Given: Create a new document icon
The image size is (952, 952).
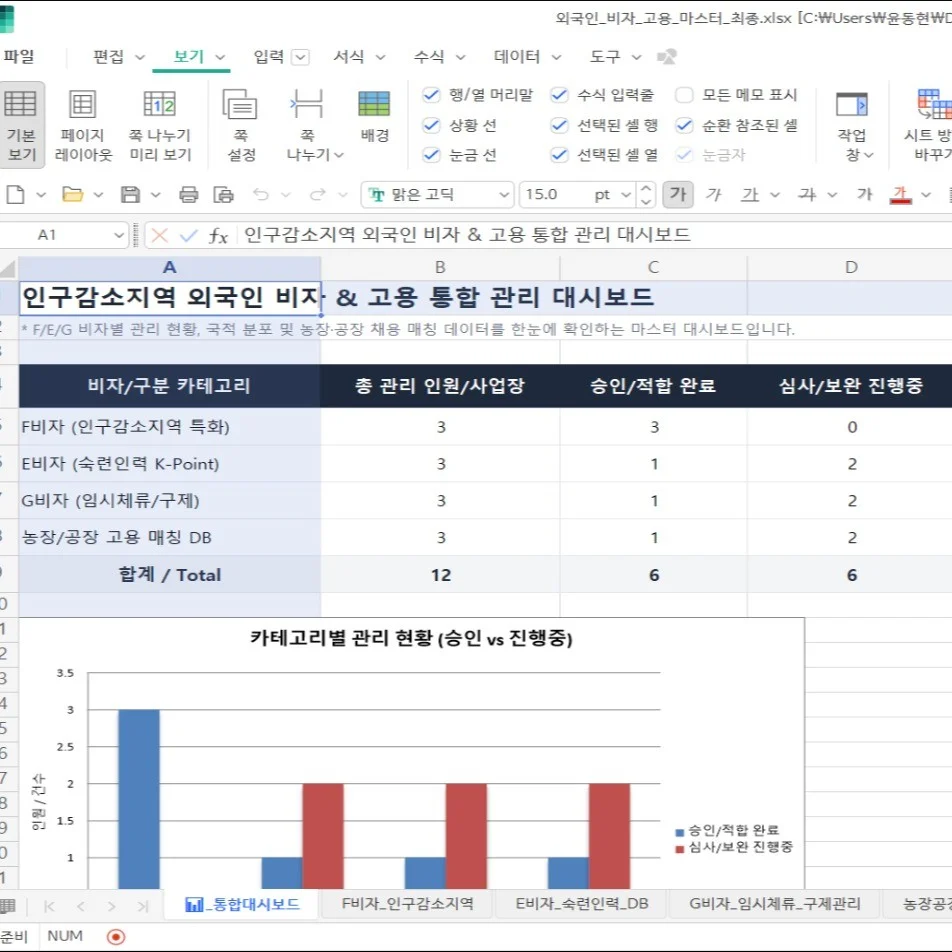Looking at the screenshot, I should (x=15, y=195).
